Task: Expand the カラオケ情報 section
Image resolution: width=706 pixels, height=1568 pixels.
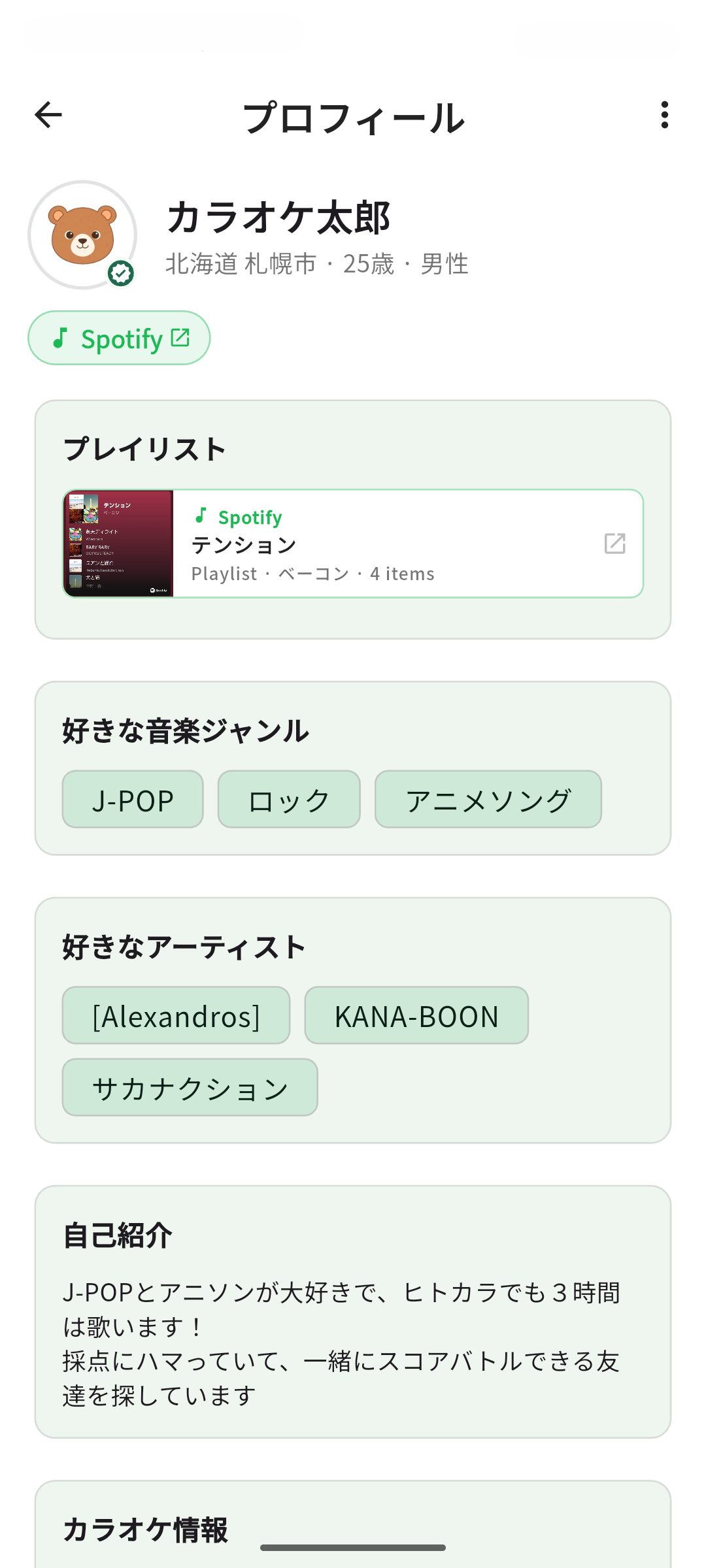Action: (x=145, y=1528)
